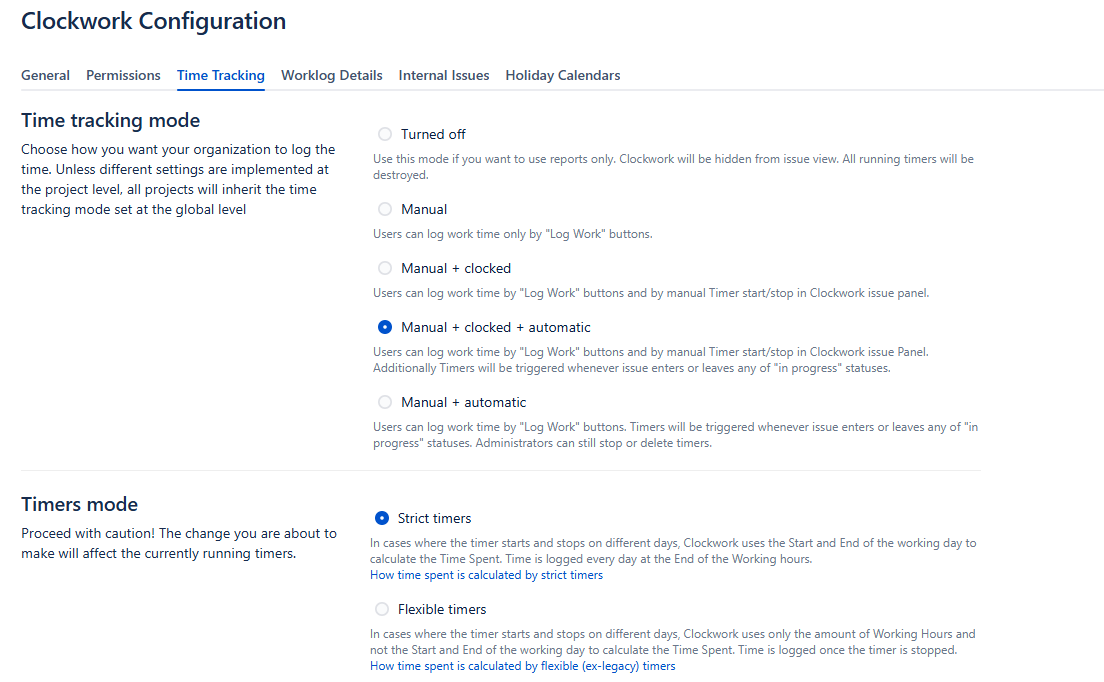Viewport: 1104px width, 682px height.
Task: Select "Manual + clocked" tracking mode
Action: tap(385, 268)
